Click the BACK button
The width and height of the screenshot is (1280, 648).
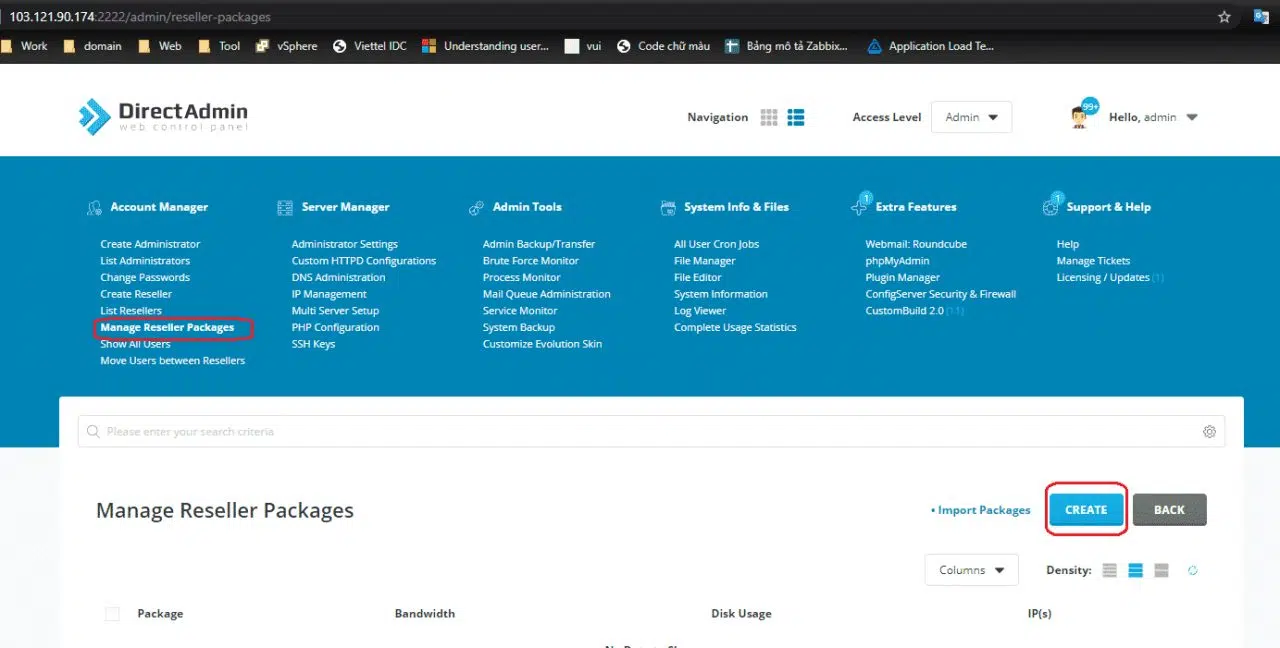1170,510
